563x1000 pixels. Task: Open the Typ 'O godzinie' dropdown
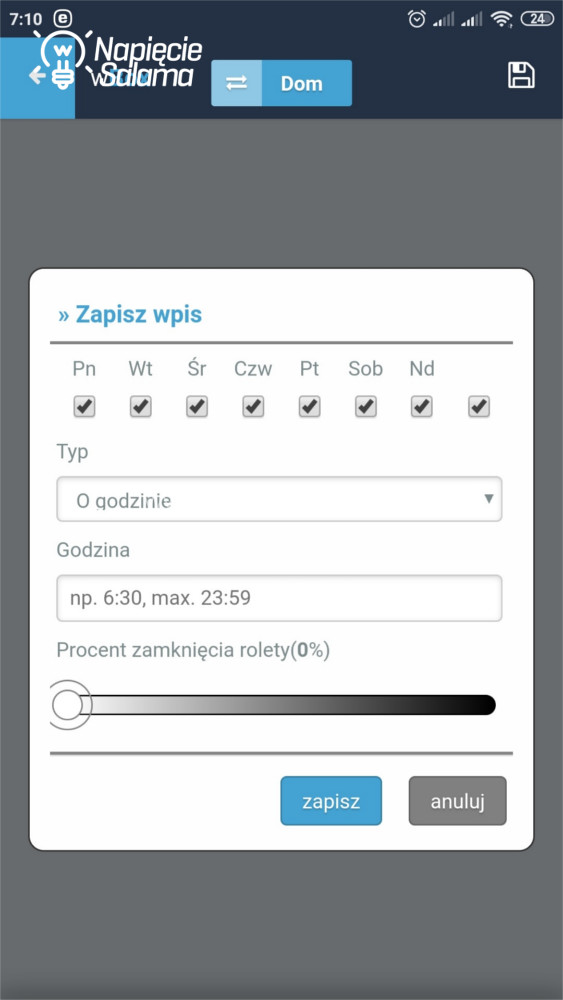pos(279,499)
